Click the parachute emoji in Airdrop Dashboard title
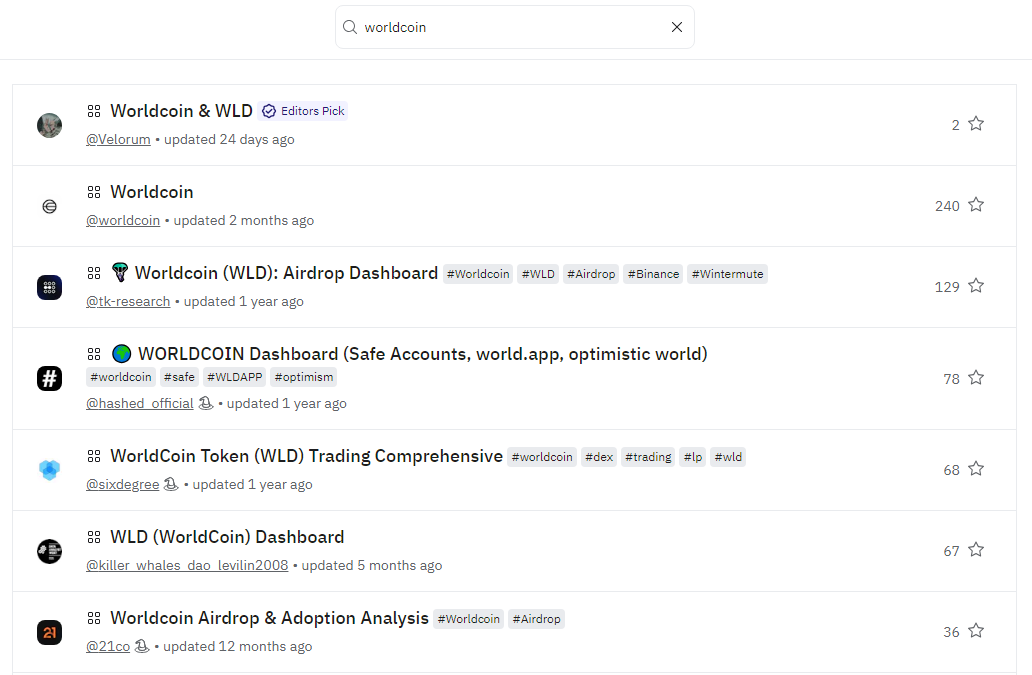The height and width of the screenshot is (675, 1032). [x=120, y=272]
